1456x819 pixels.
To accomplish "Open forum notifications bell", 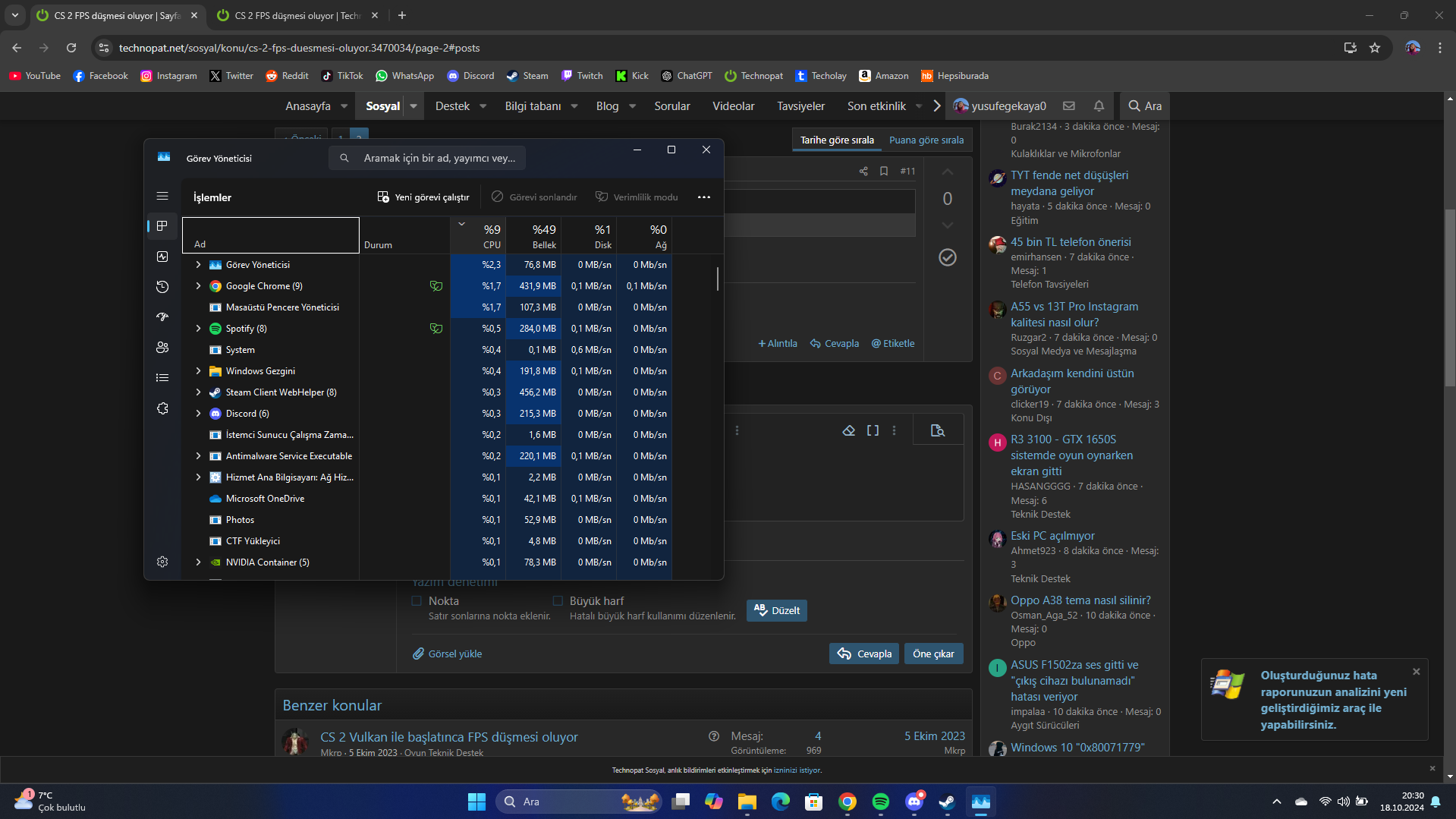I will [1099, 106].
